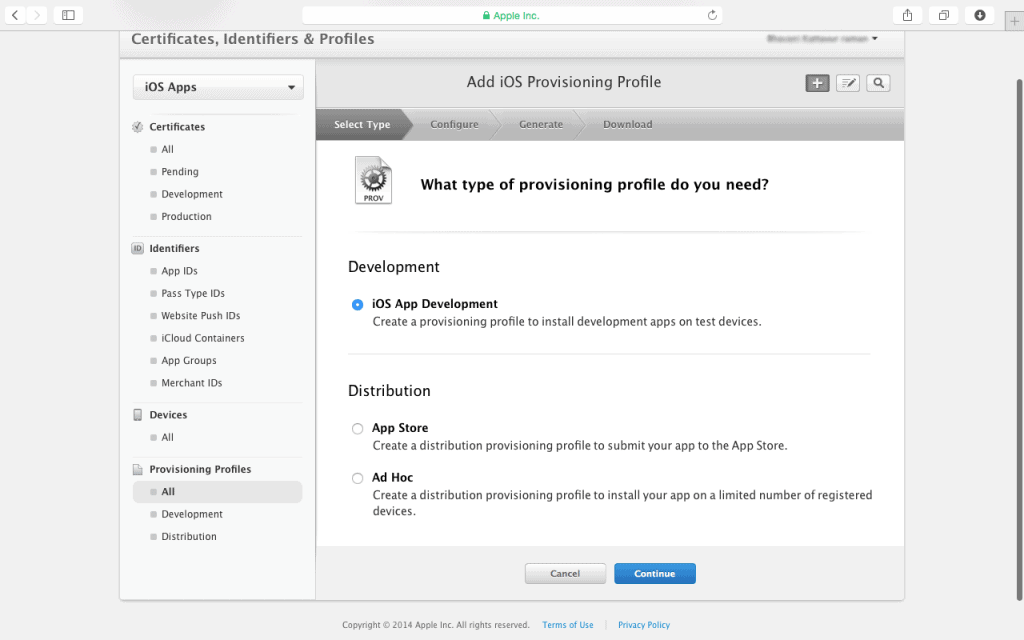Click the Cancel button
Screen dimensions: 1024x640
(565, 573)
